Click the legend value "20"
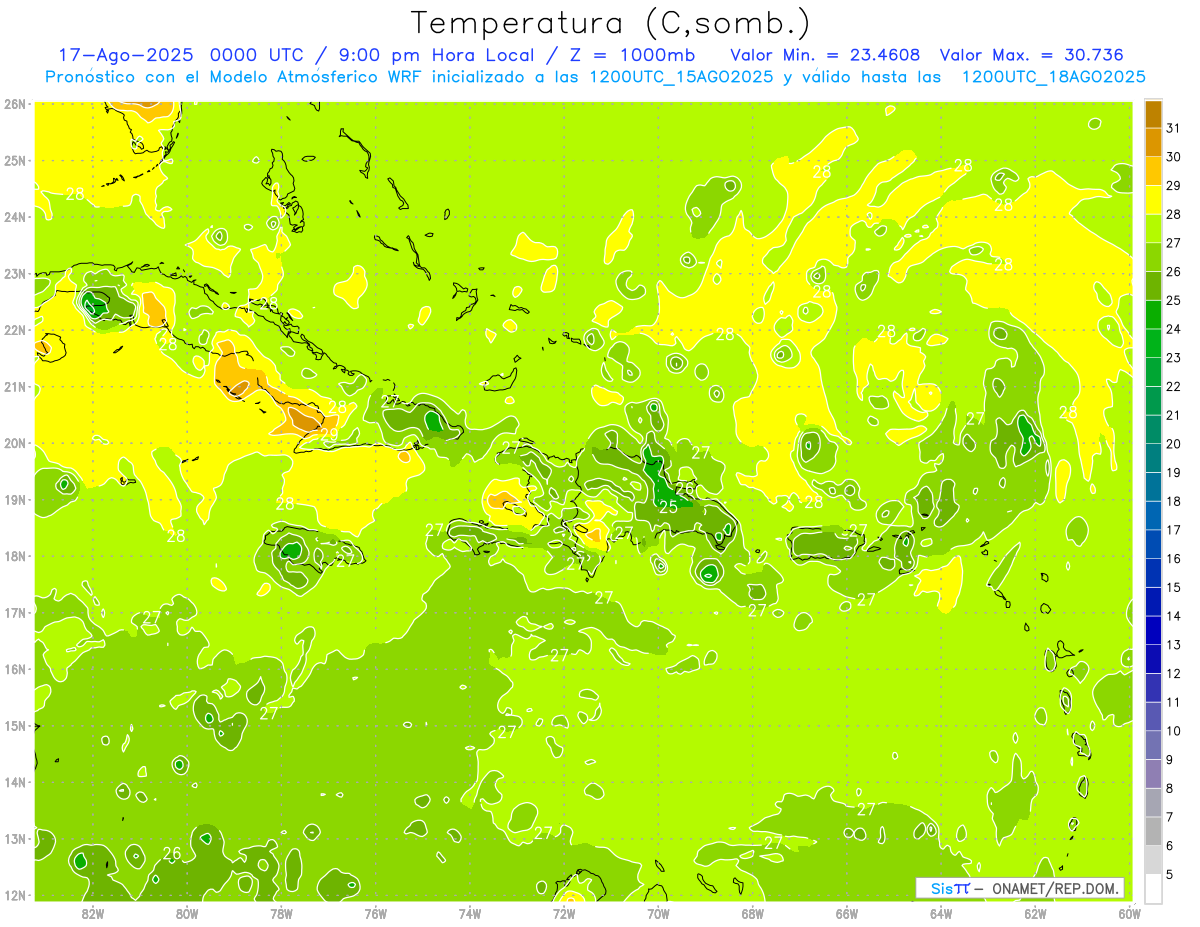 coord(1173,444)
